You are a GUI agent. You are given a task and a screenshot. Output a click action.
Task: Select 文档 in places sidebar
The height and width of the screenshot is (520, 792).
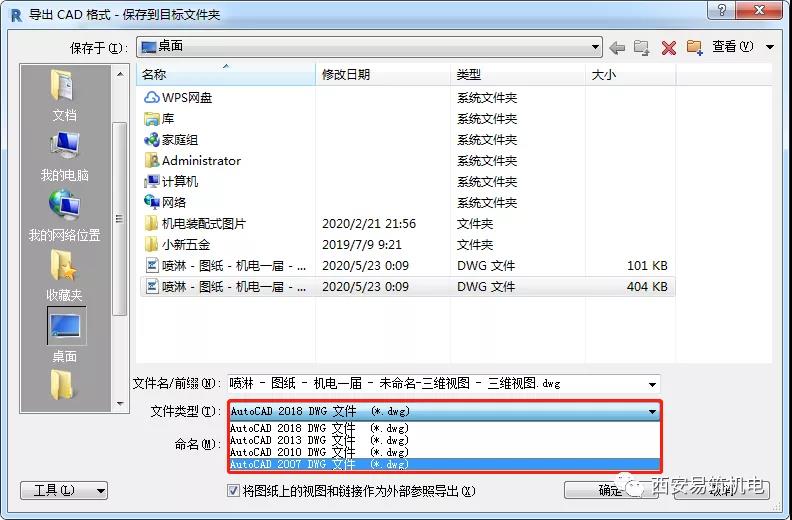64,96
